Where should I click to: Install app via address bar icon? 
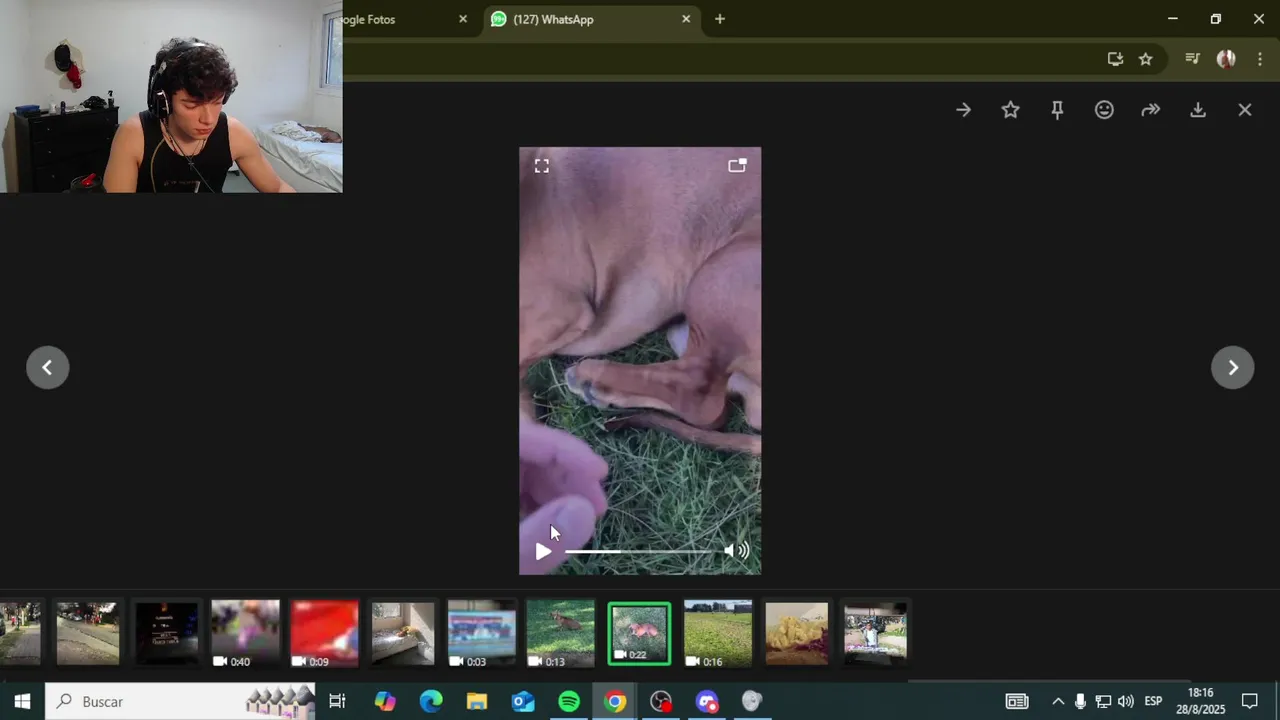(x=1115, y=59)
